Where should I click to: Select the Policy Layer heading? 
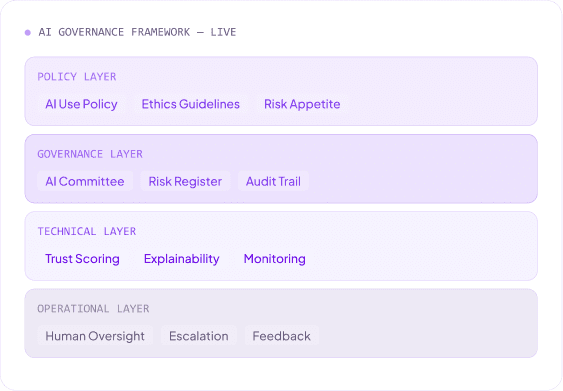[x=77, y=77]
